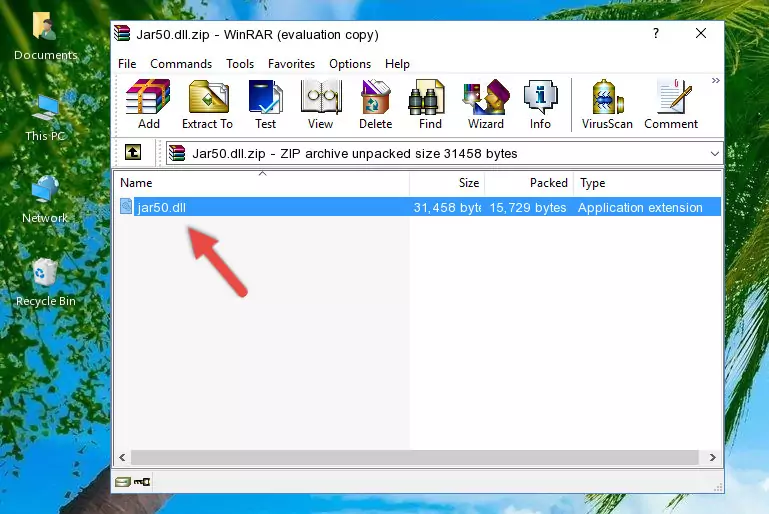Run VirusScan on archive
The image size is (769, 514).
point(607,104)
